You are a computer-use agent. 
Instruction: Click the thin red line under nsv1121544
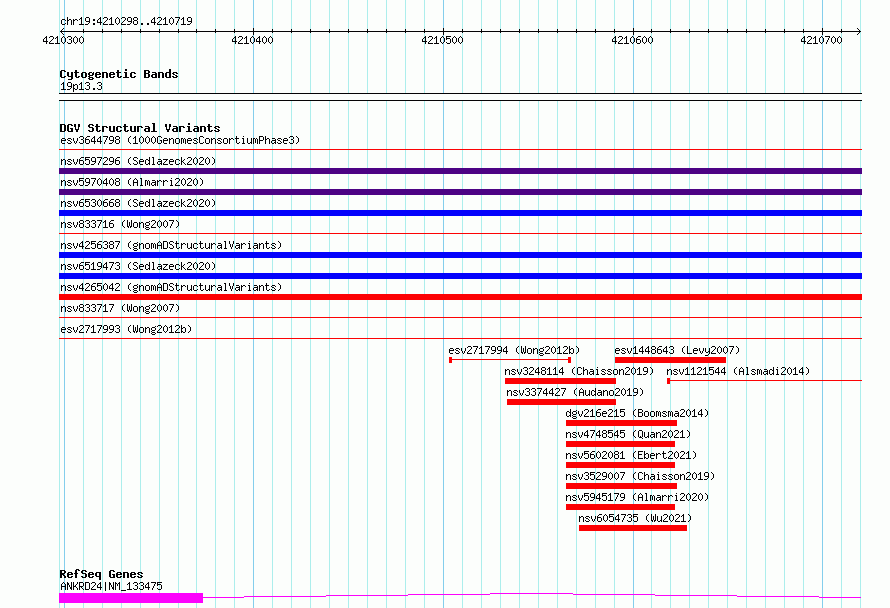[764, 381]
